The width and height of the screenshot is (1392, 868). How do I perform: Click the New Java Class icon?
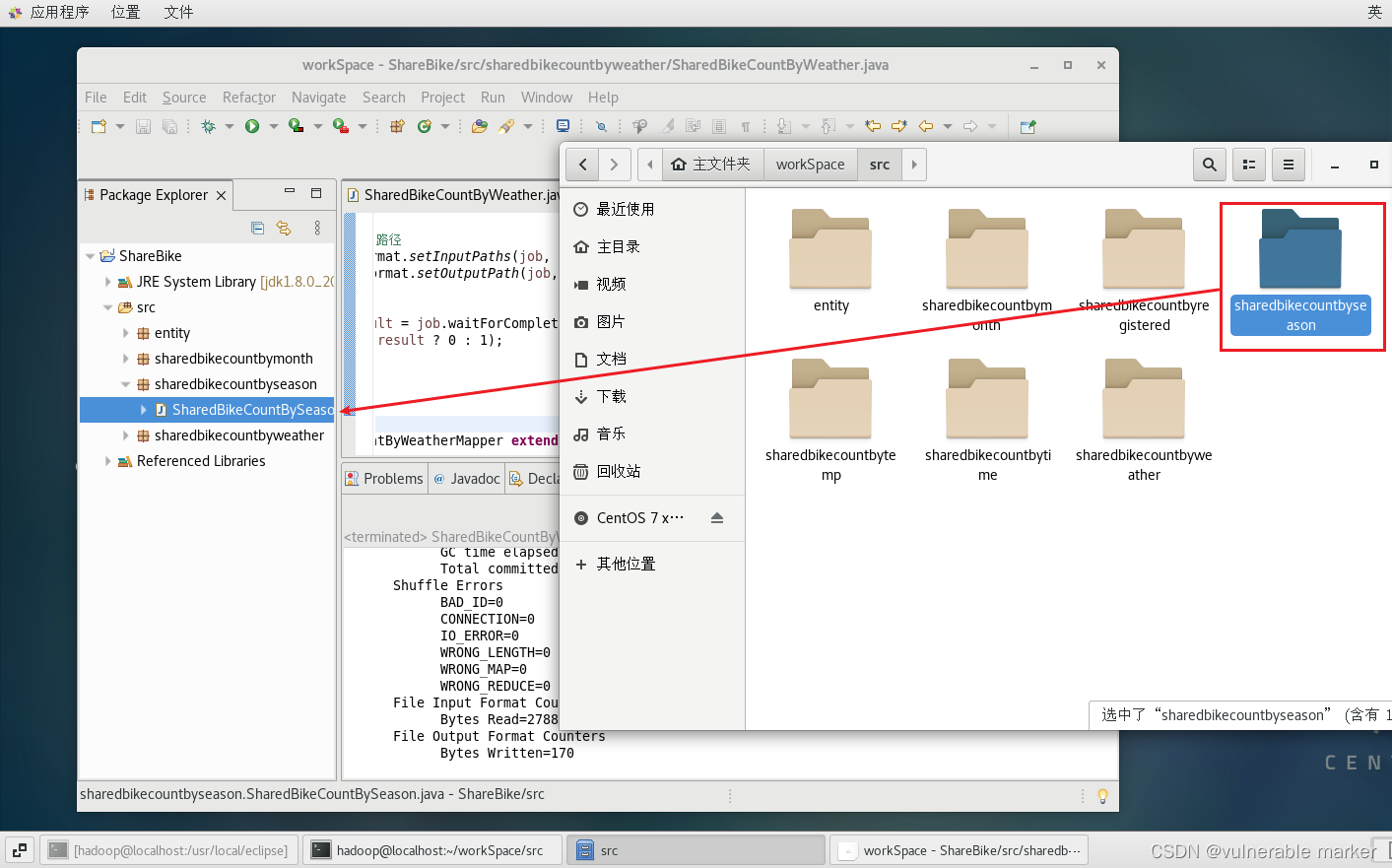point(425,126)
